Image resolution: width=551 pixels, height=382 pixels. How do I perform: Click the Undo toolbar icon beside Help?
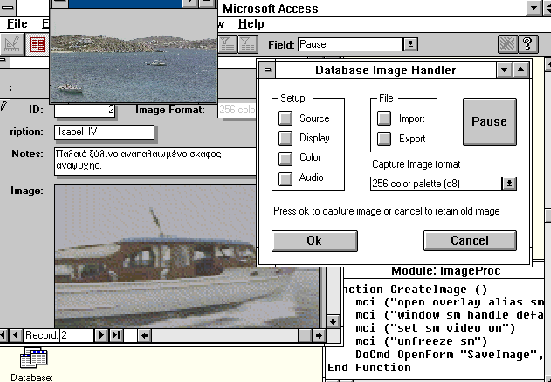pos(508,44)
